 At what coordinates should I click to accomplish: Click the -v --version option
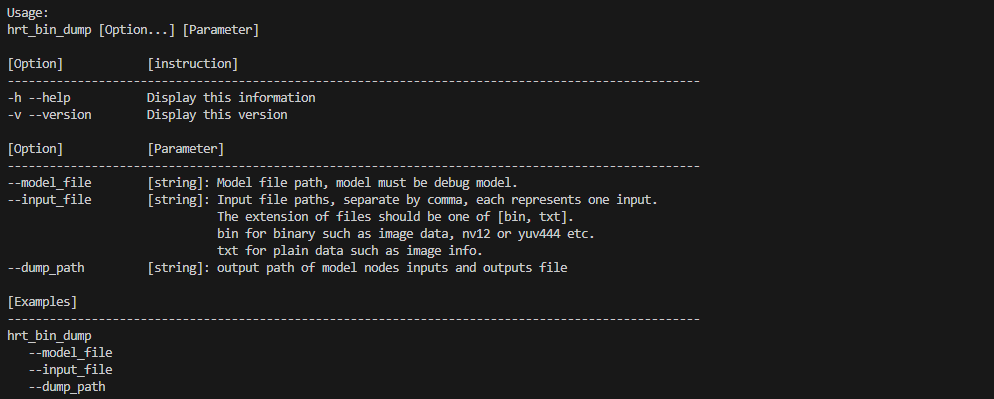point(49,115)
